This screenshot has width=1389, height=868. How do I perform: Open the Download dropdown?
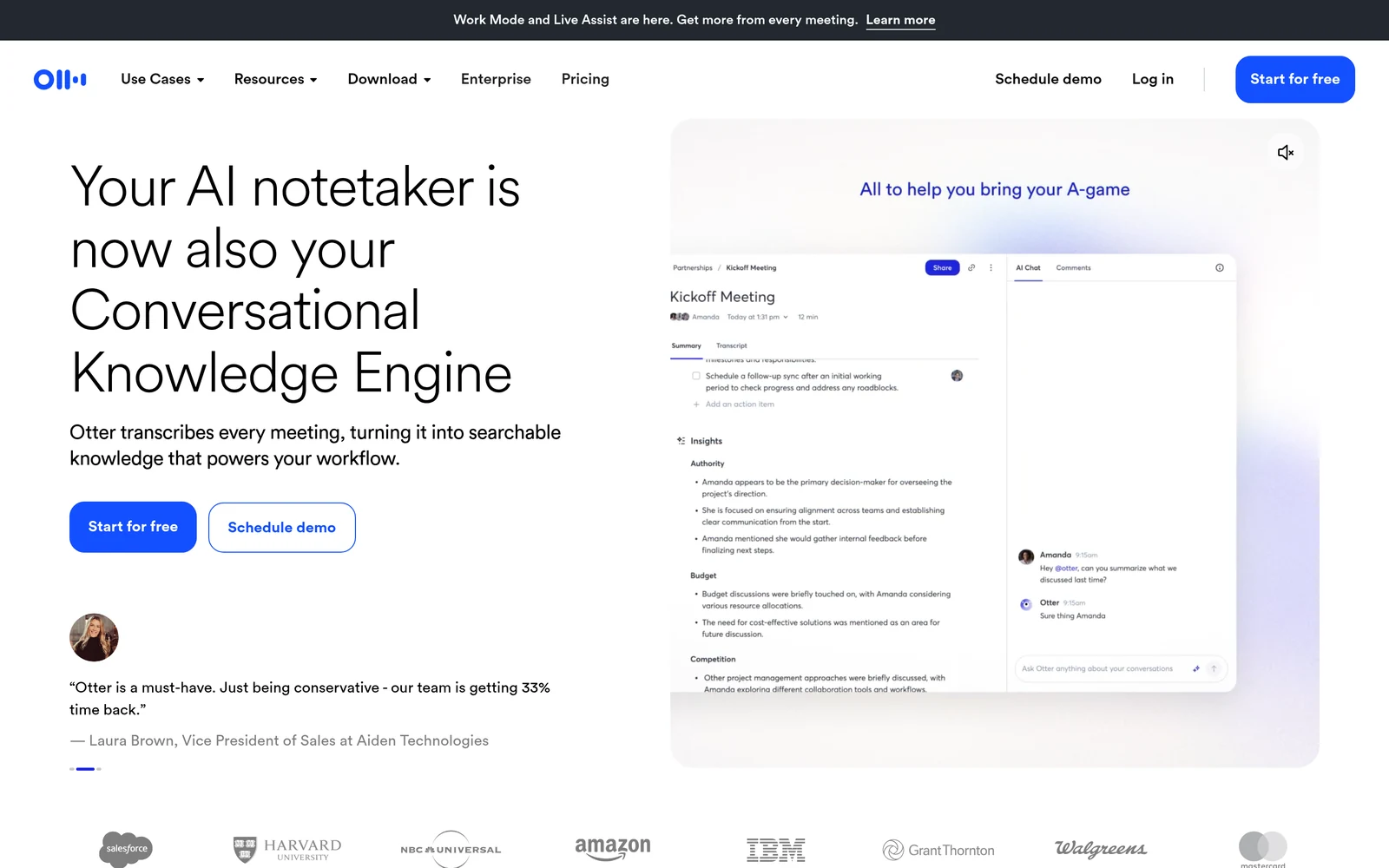pos(389,79)
